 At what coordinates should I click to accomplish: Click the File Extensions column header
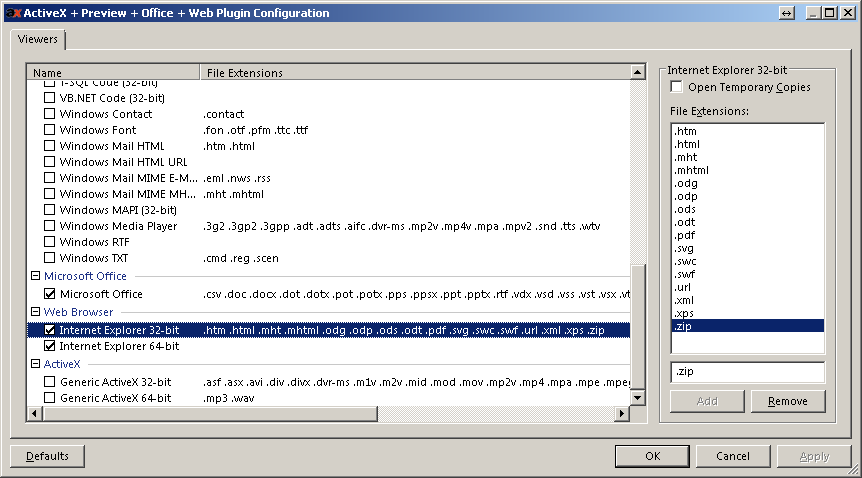pyautogui.click(x=415, y=73)
